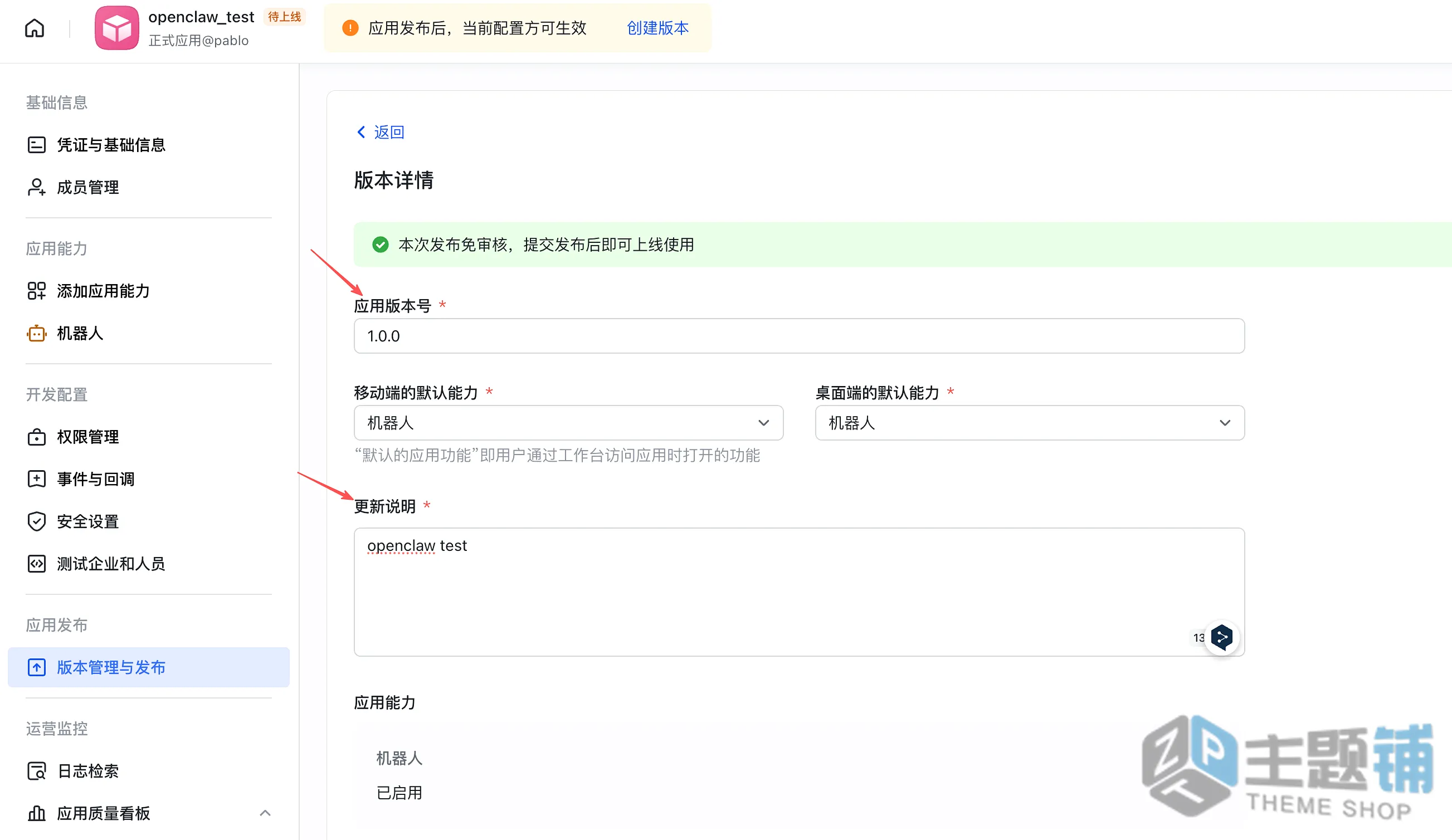The image size is (1452, 840).
Task: Click the 应用质量看板 chart icon
Action: point(36,813)
